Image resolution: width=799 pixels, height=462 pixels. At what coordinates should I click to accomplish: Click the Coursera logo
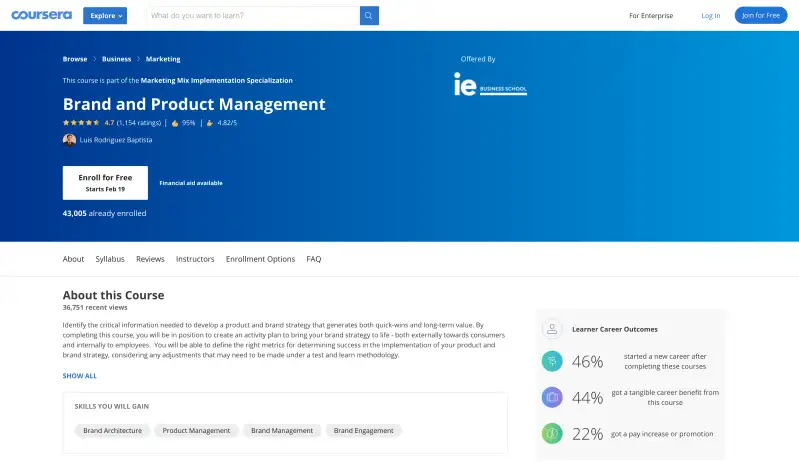(41, 15)
